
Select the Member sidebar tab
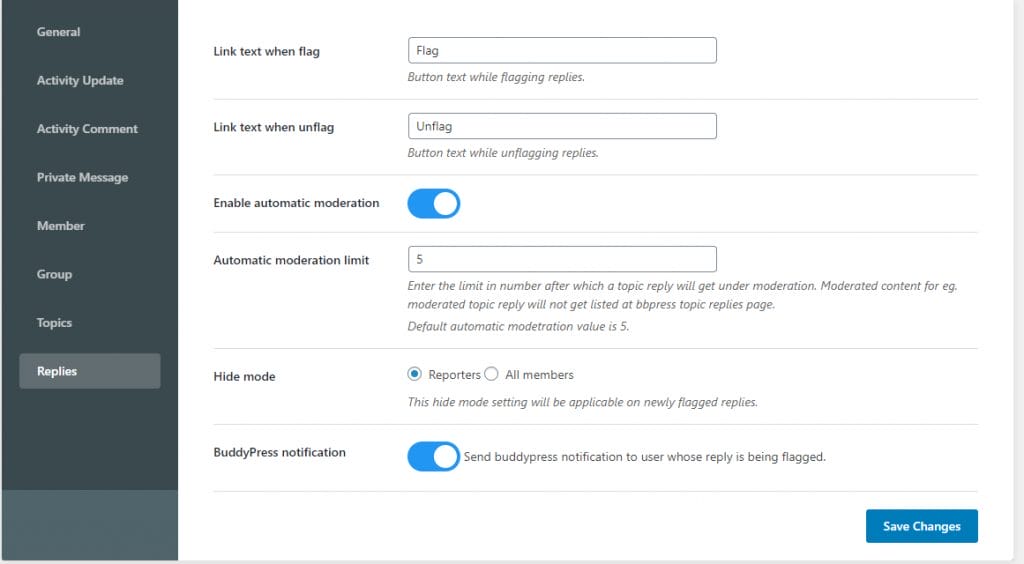(60, 226)
